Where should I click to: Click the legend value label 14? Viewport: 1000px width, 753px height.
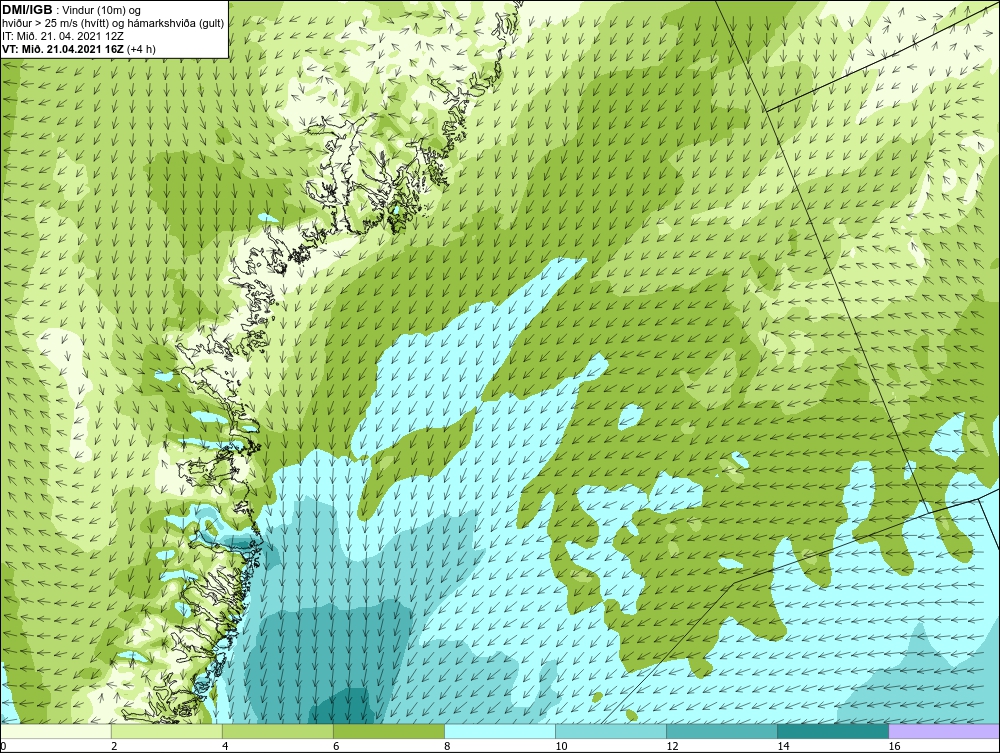[x=783, y=747]
